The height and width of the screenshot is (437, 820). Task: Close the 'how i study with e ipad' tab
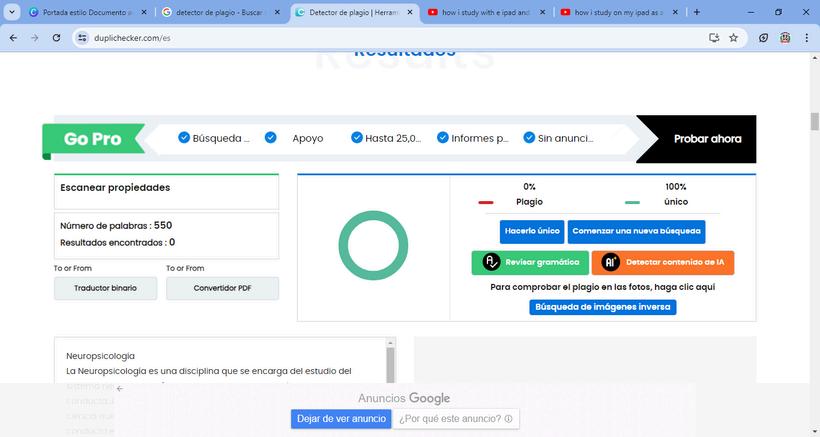(x=543, y=12)
